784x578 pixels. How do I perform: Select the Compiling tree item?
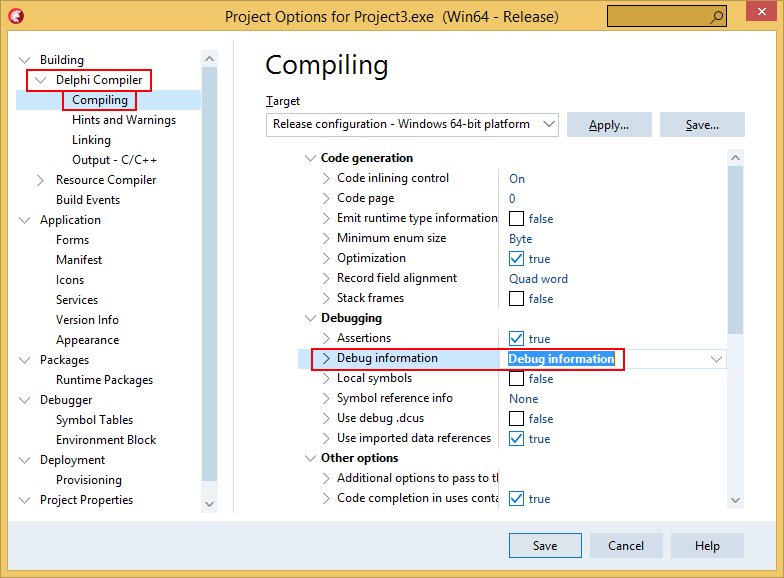100,100
